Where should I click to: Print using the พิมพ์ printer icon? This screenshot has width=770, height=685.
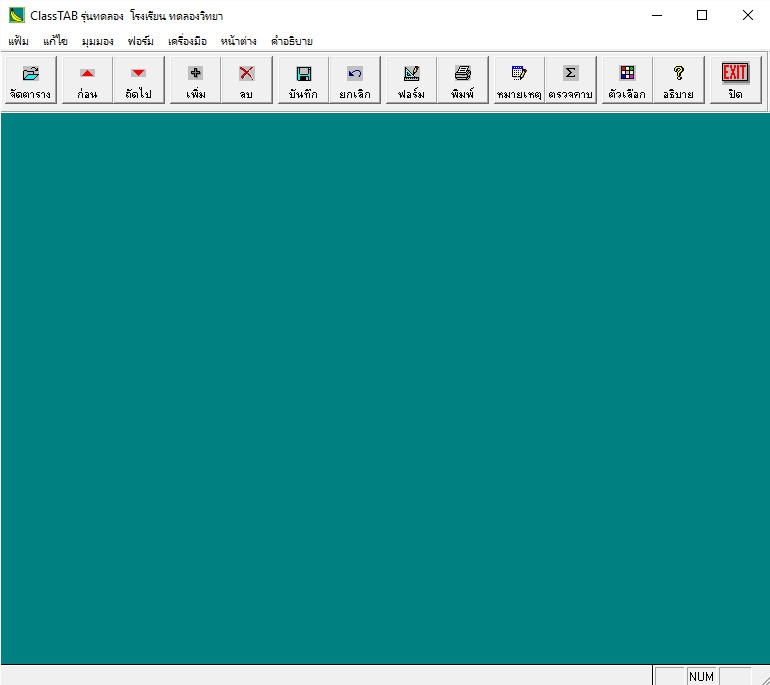[x=463, y=80]
